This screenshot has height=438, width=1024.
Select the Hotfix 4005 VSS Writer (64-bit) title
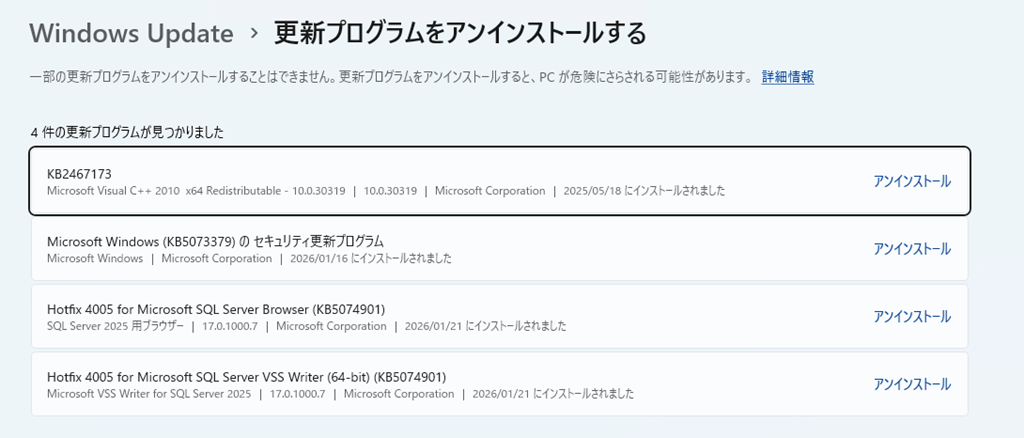tap(246, 376)
